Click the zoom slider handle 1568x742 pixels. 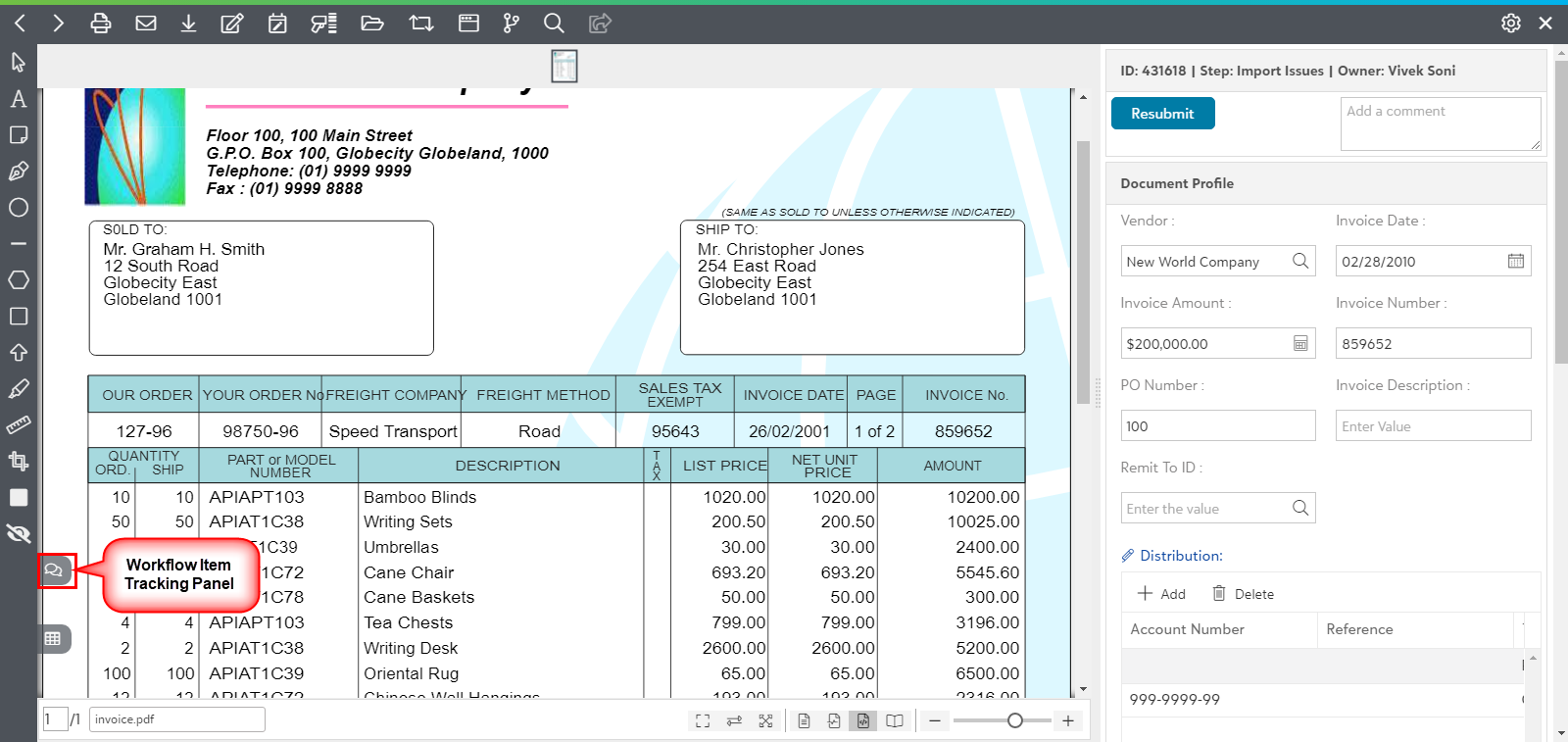1015,721
